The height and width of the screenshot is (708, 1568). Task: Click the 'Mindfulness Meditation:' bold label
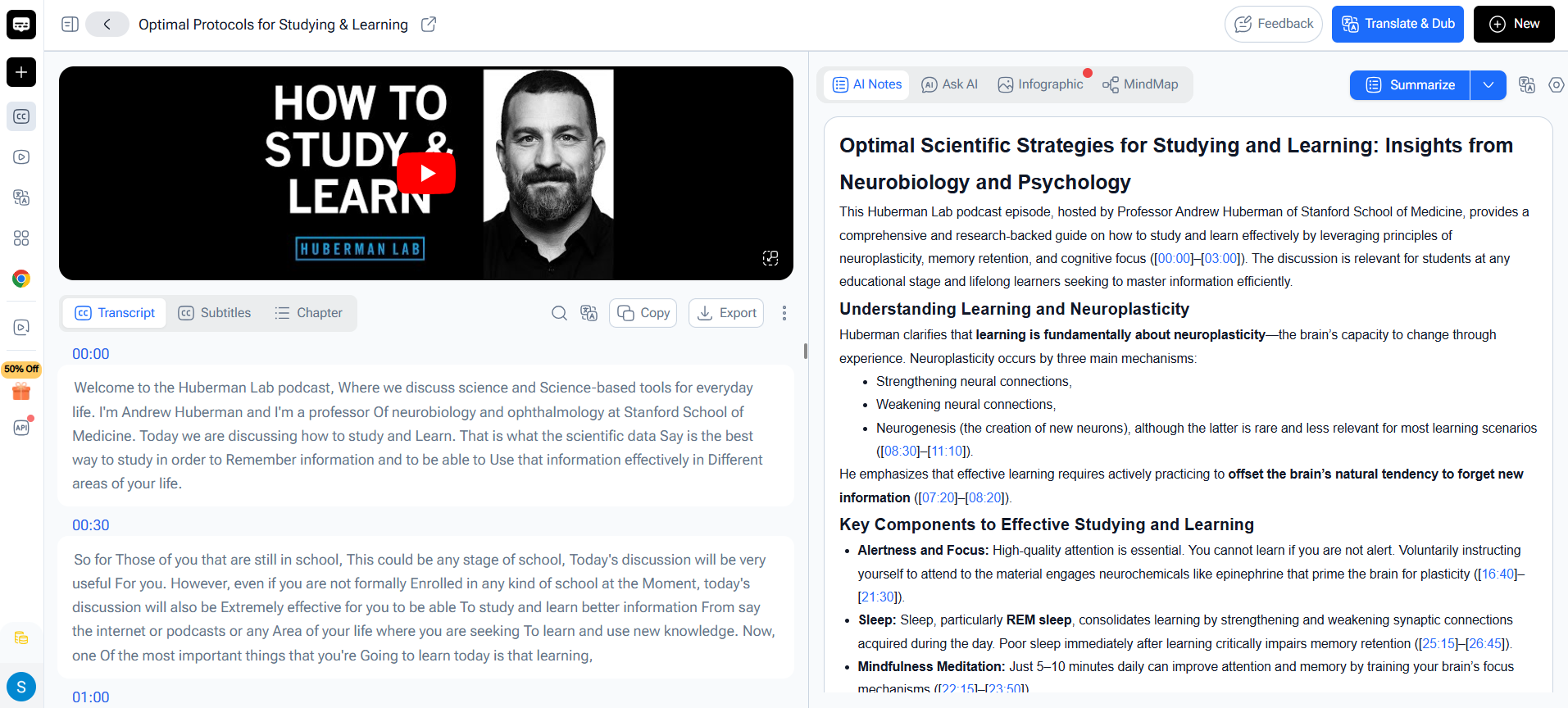point(931,667)
